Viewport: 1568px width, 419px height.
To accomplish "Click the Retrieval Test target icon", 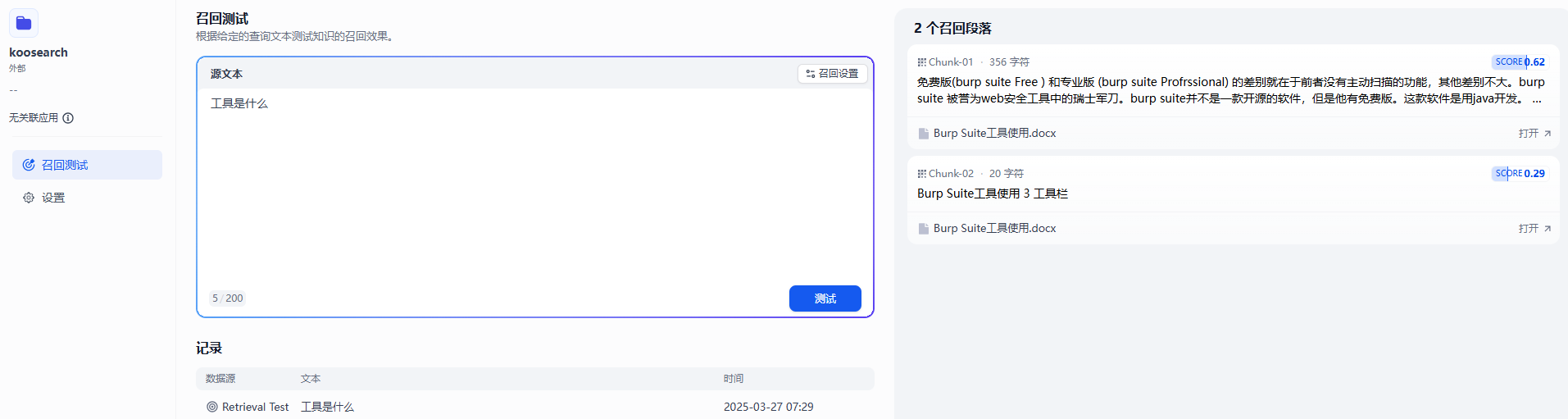I will [x=212, y=407].
